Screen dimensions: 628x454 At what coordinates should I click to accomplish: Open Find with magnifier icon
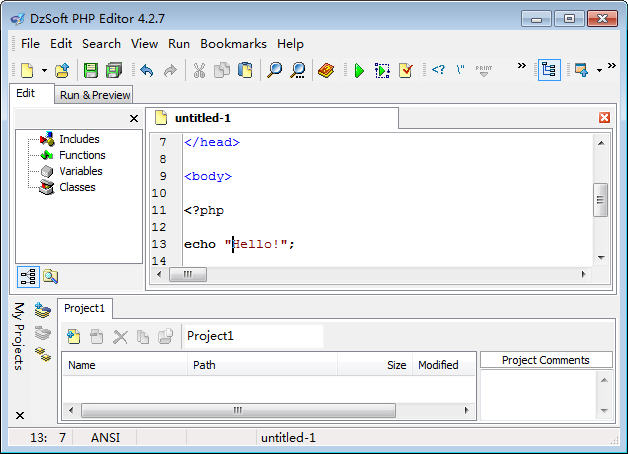(x=274, y=70)
